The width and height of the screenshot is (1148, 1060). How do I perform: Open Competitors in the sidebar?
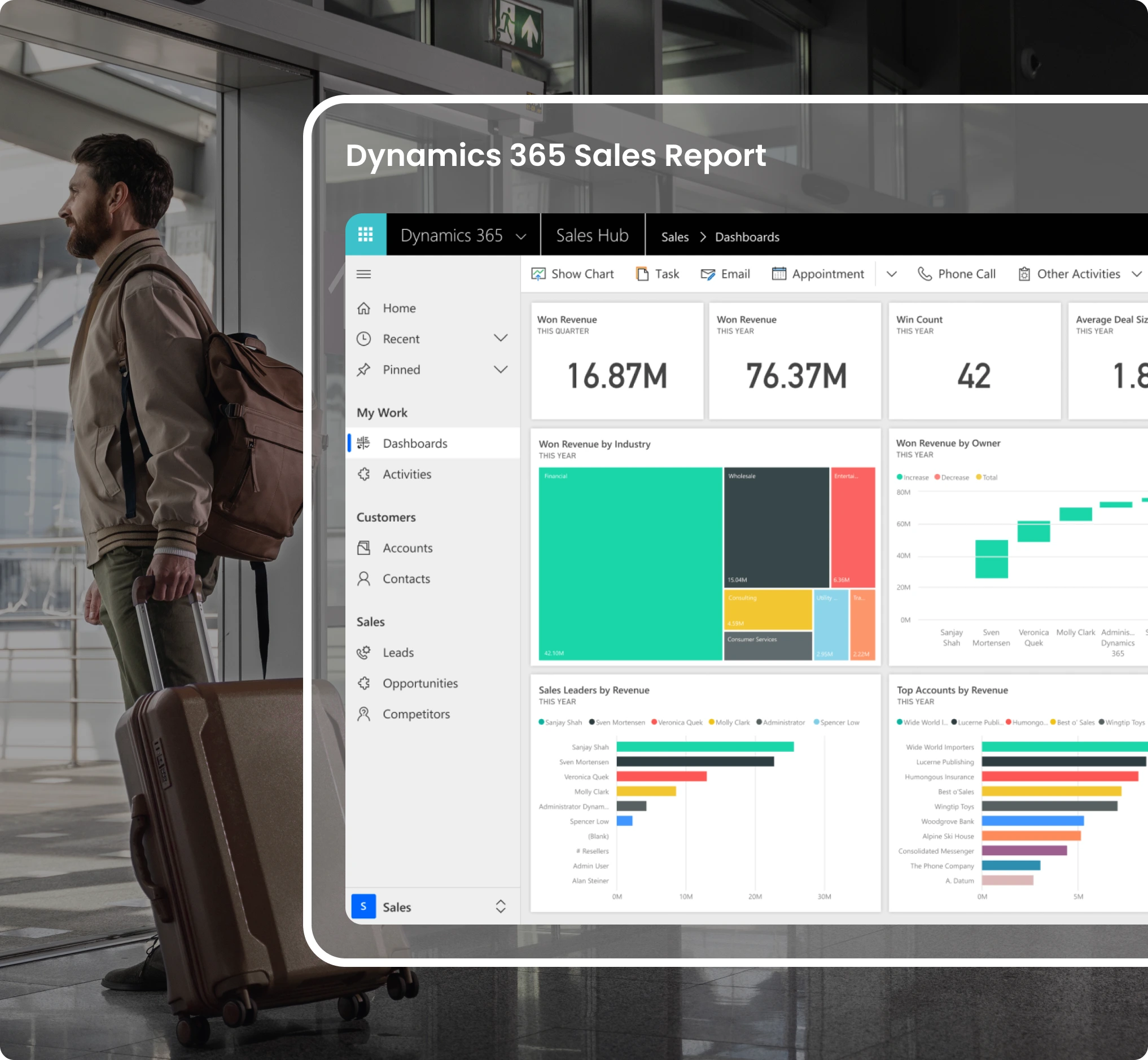point(433,714)
